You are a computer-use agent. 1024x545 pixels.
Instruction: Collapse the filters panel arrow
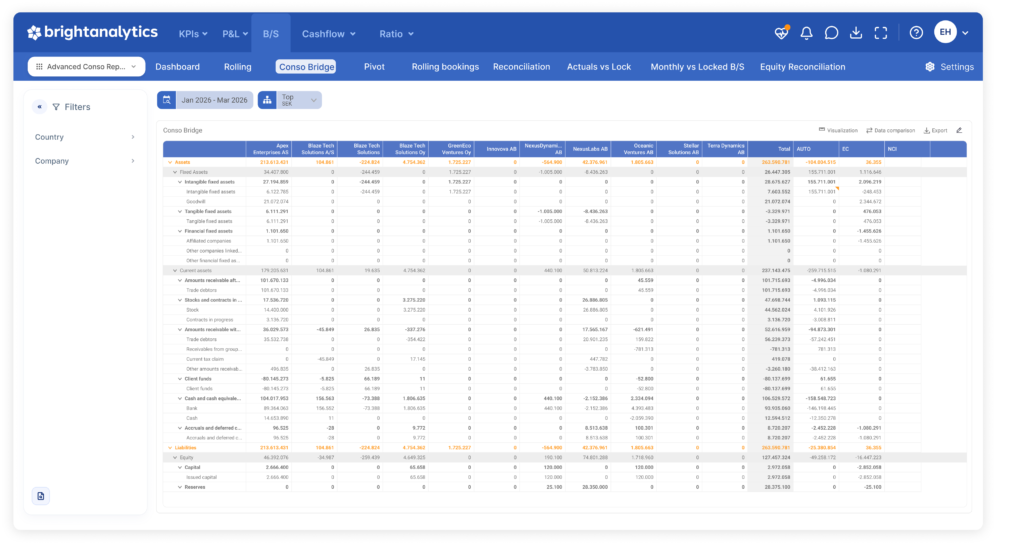click(x=40, y=106)
